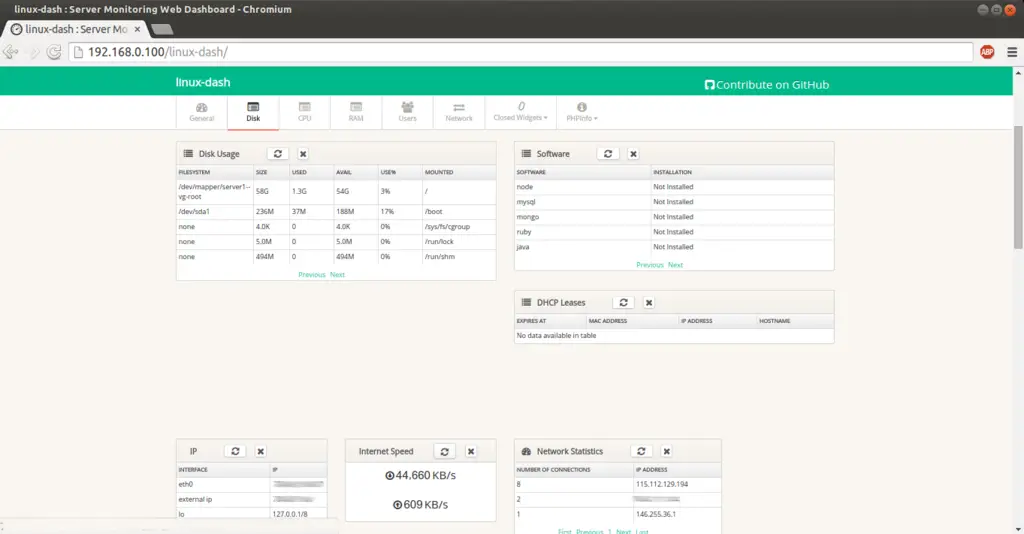Sort Disk Usage by FILESYSTEM column

[x=215, y=172]
